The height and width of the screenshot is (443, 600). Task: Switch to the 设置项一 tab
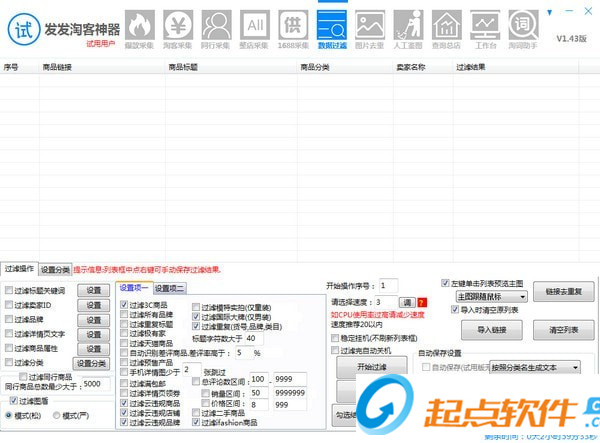pyautogui.click(x=134, y=288)
